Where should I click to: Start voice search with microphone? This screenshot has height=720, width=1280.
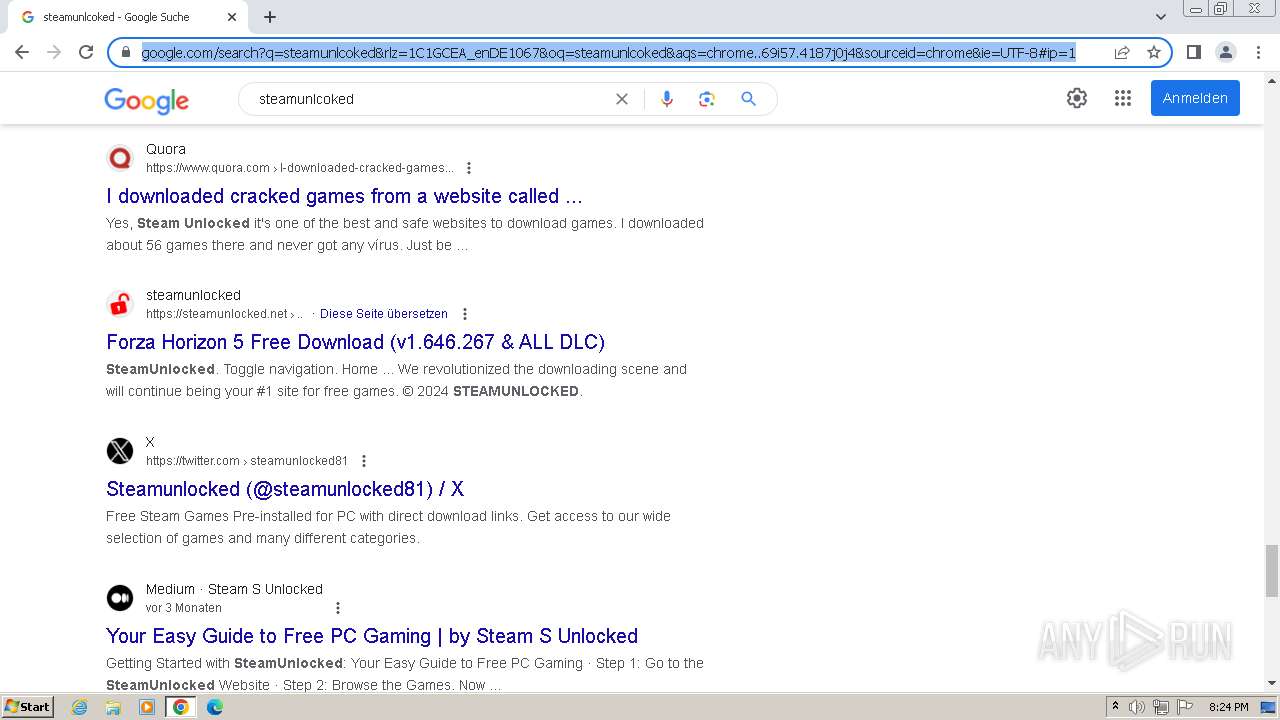coord(667,99)
